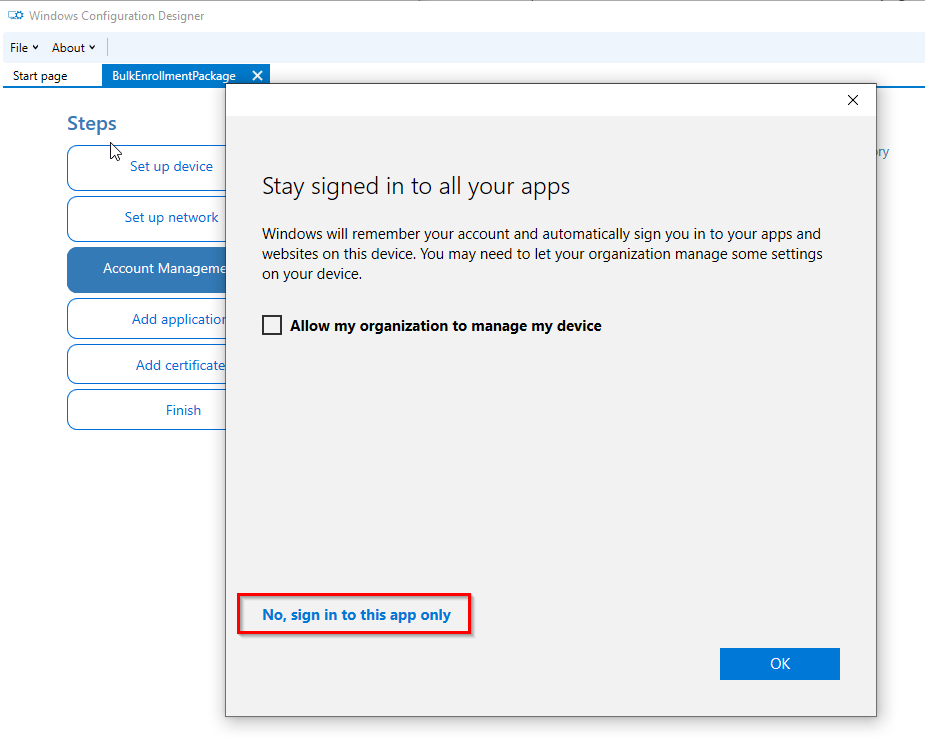Confirm the dialog with the OK button
Screen dimensions: 925x747
(x=779, y=664)
